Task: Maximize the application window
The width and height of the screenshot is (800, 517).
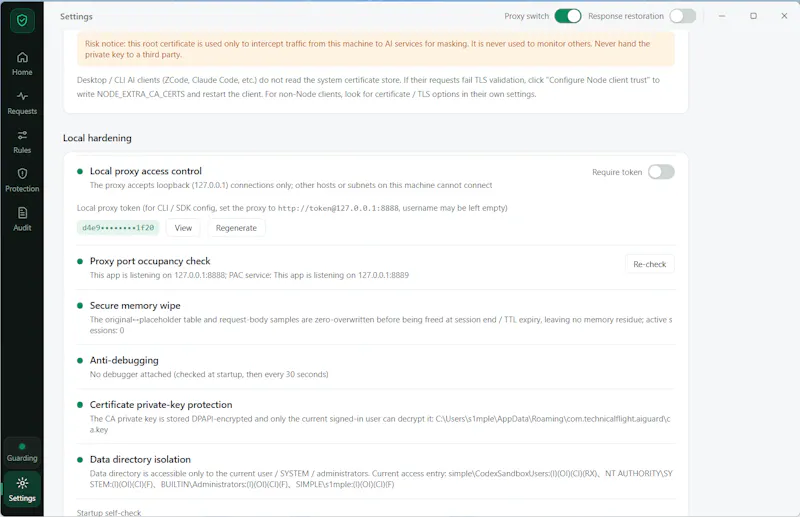Action: pyautogui.click(x=753, y=16)
